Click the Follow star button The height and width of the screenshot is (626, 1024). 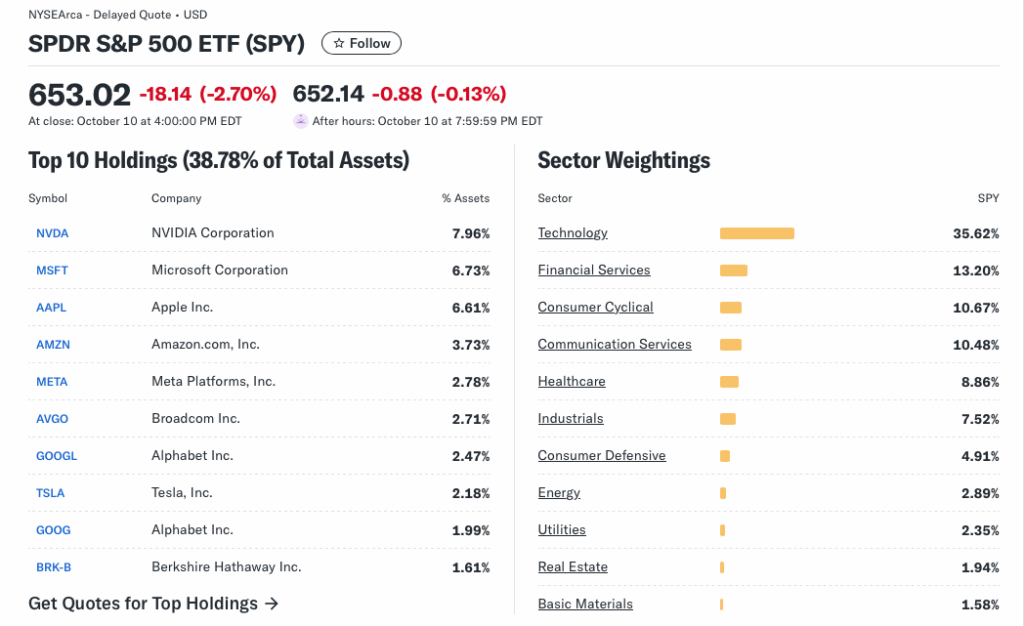point(361,43)
